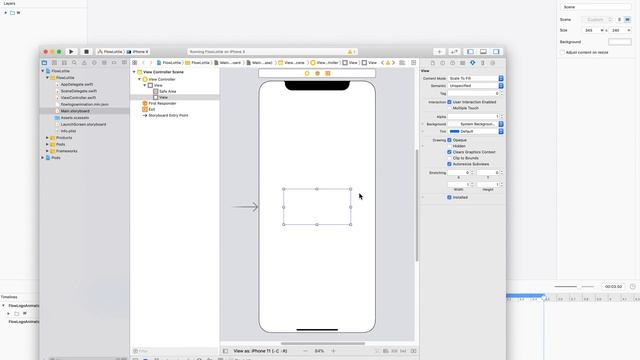Open the Semantic dropdown
Viewport: 640px width, 360px height.
tap(476, 86)
